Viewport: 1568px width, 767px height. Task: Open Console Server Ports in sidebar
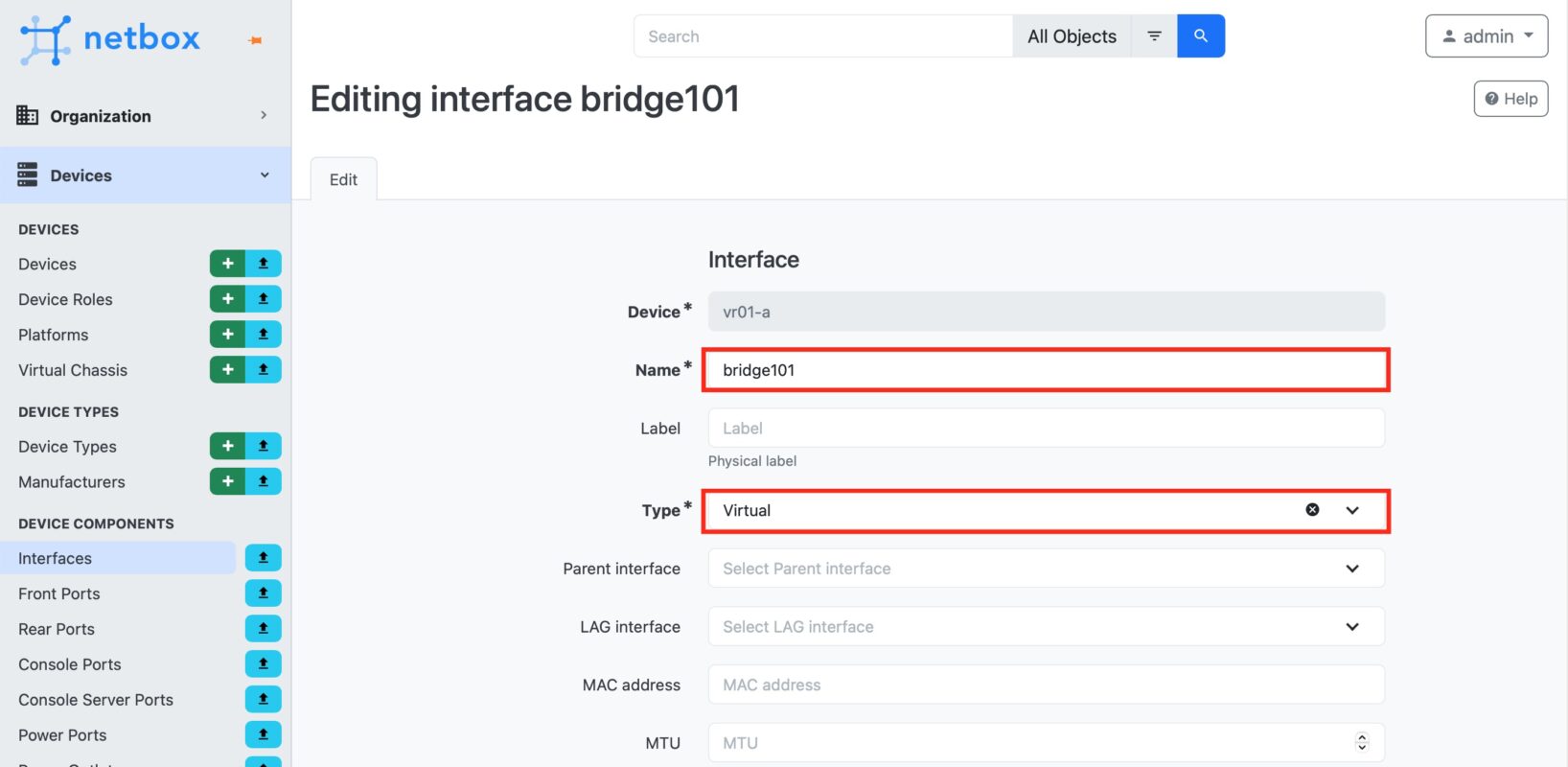(96, 700)
